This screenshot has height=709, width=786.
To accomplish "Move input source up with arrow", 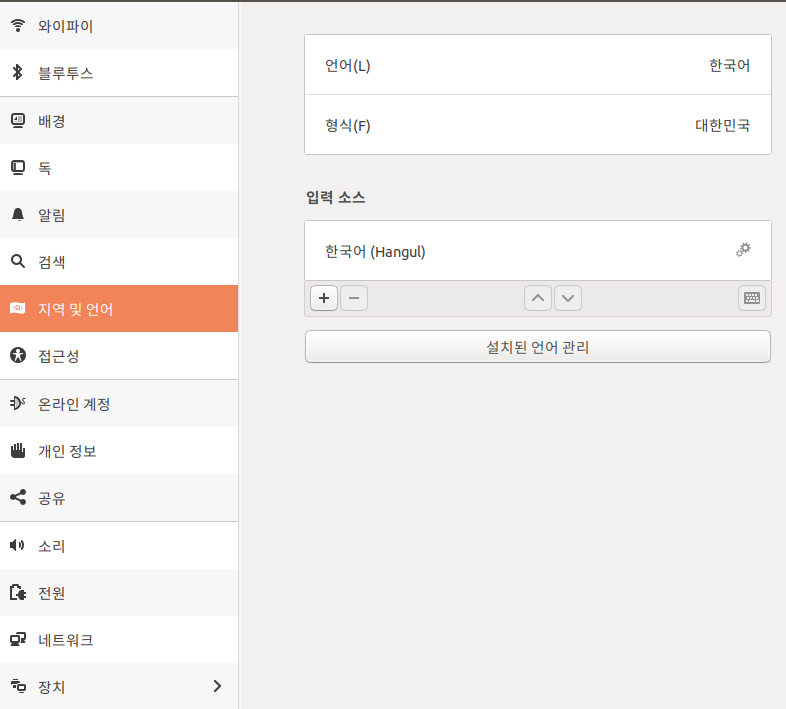I will [538, 298].
